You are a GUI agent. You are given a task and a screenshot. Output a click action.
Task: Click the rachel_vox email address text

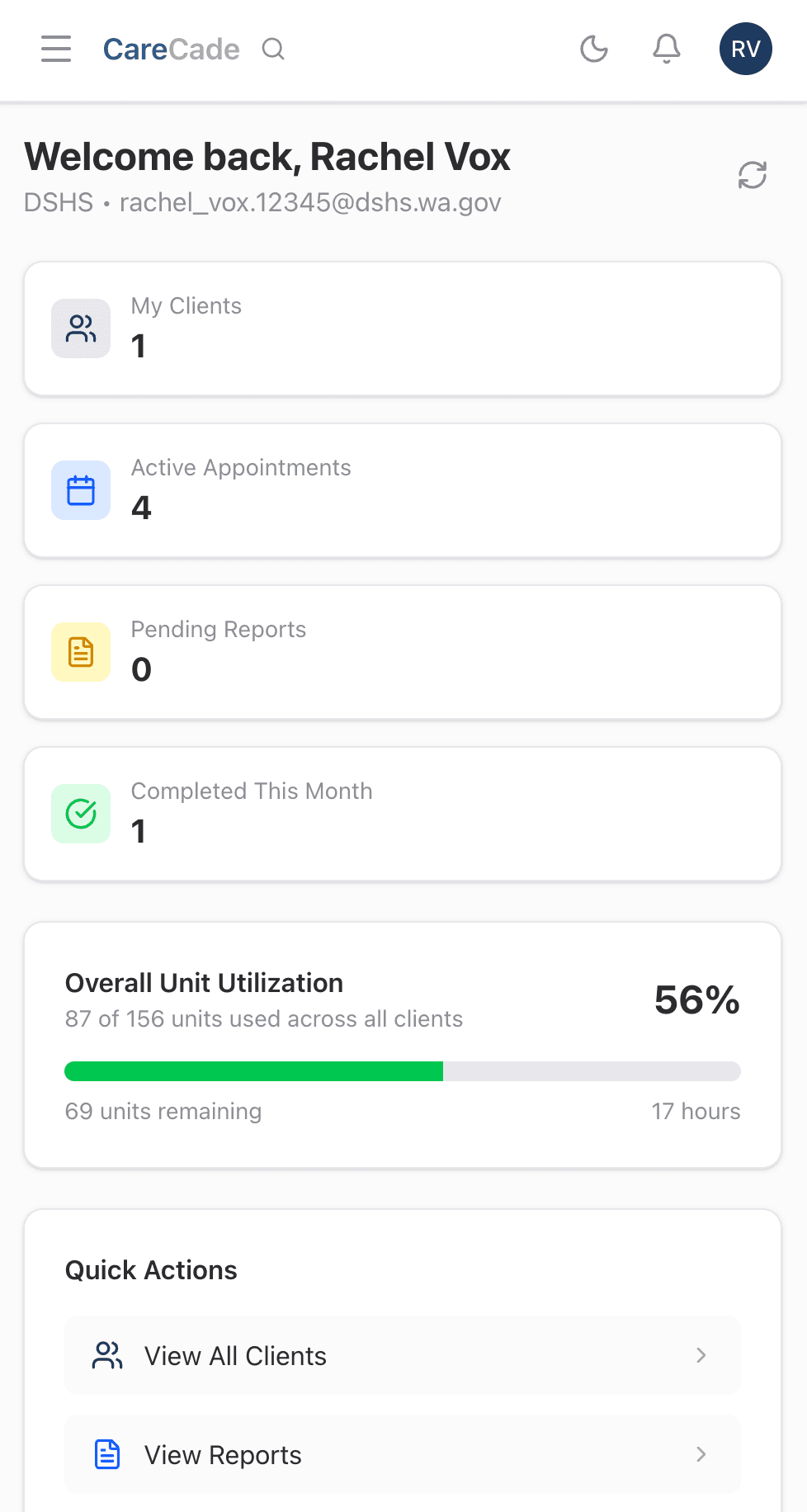(309, 201)
